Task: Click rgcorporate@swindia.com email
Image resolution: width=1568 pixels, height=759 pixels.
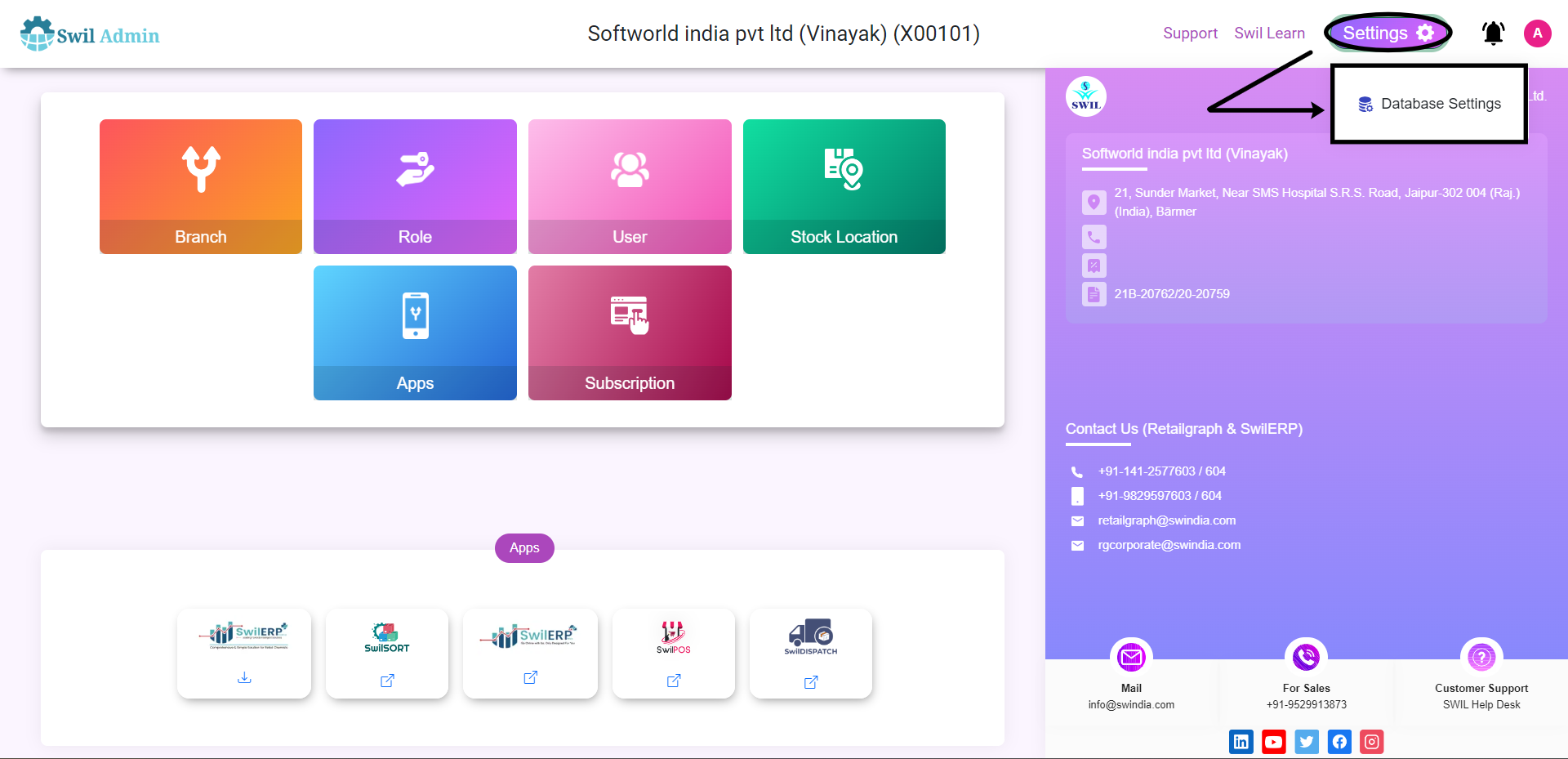Action: click(1169, 545)
